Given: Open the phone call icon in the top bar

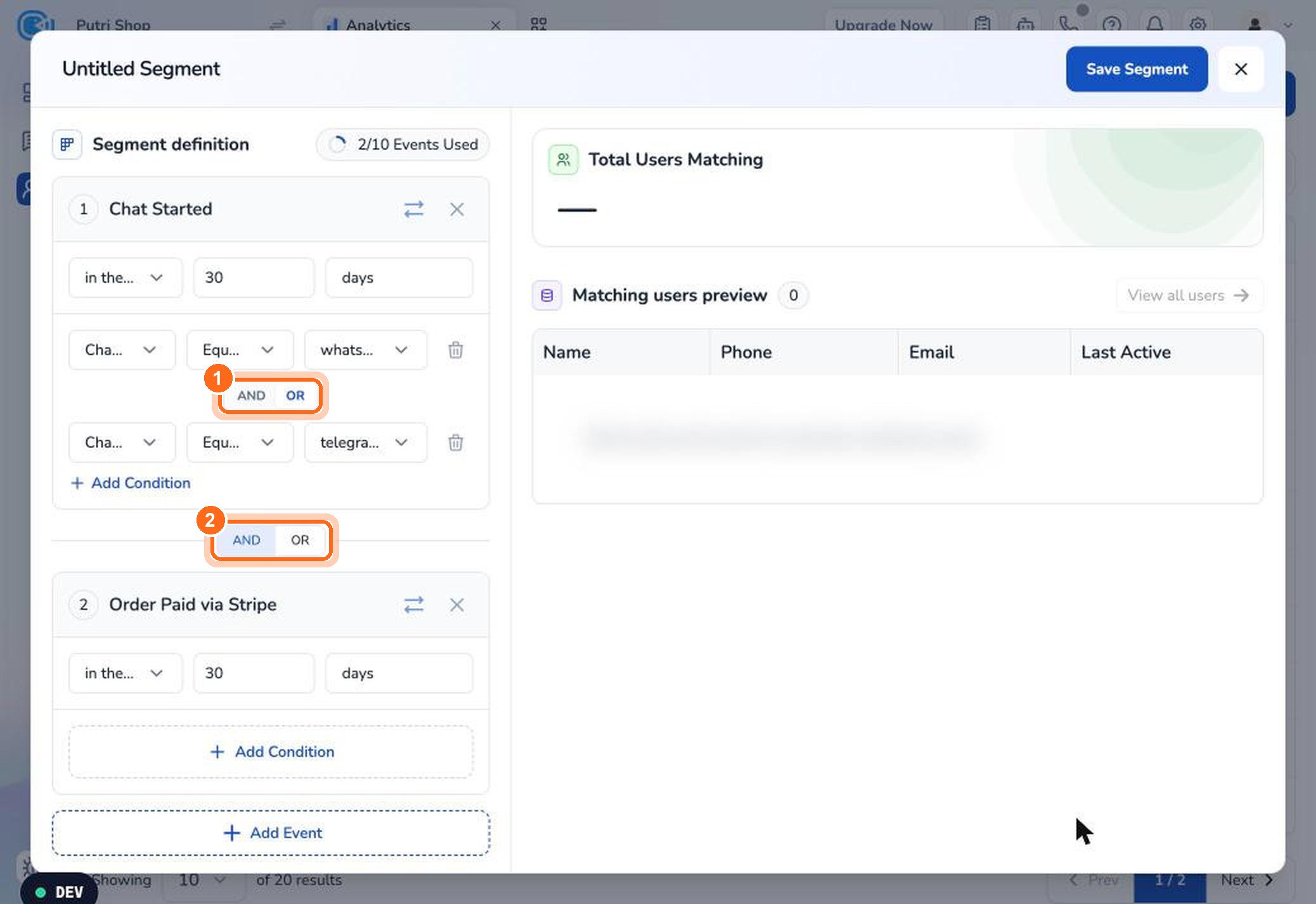Looking at the screenshot, I should pyautogui.click(x=1069, y=25).
